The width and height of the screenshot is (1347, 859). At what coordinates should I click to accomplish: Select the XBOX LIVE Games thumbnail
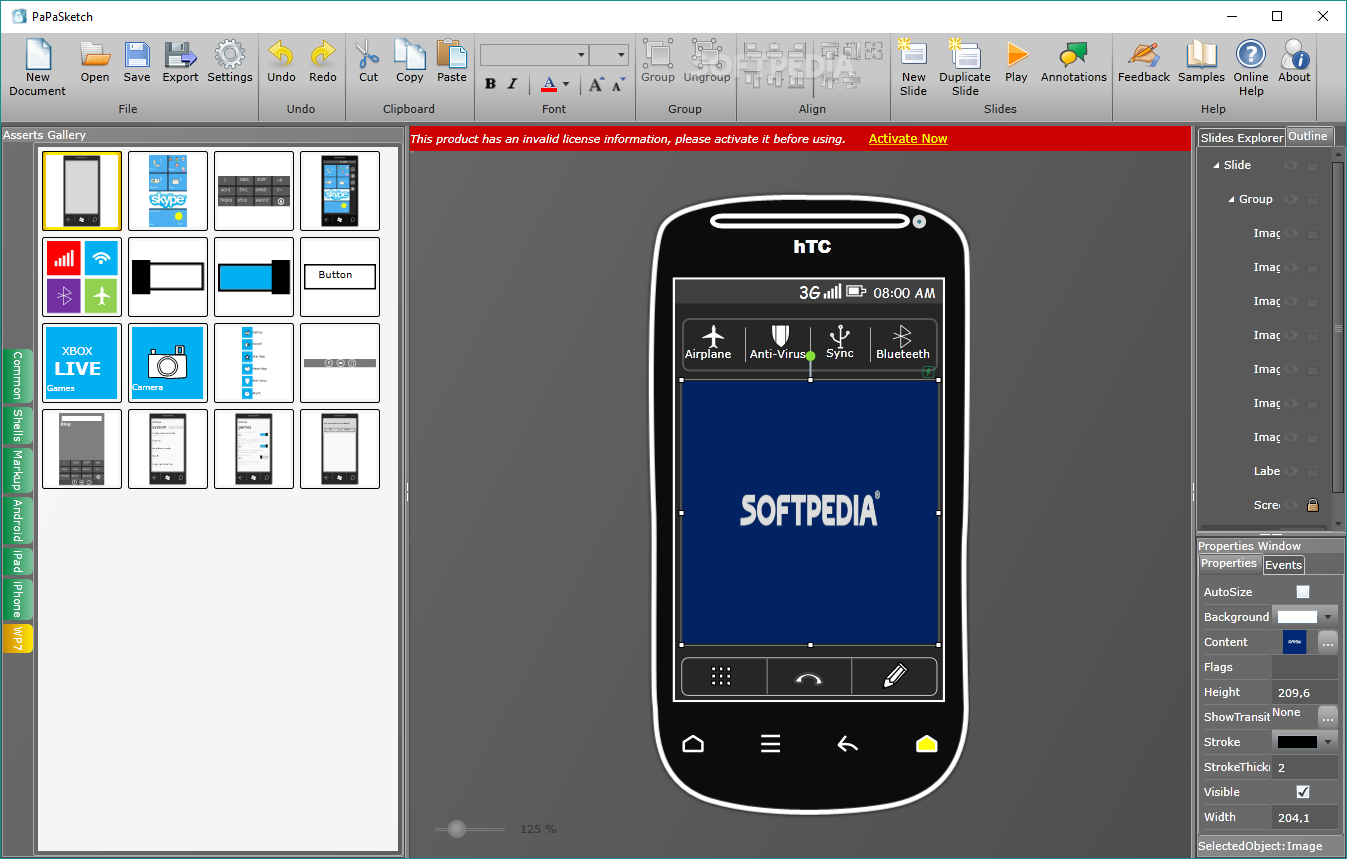[82, 362]
